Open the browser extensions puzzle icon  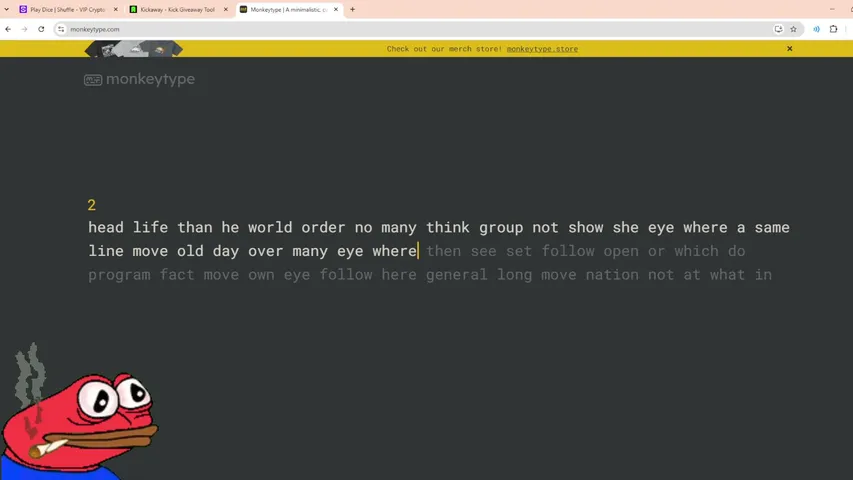coord(833,29)
